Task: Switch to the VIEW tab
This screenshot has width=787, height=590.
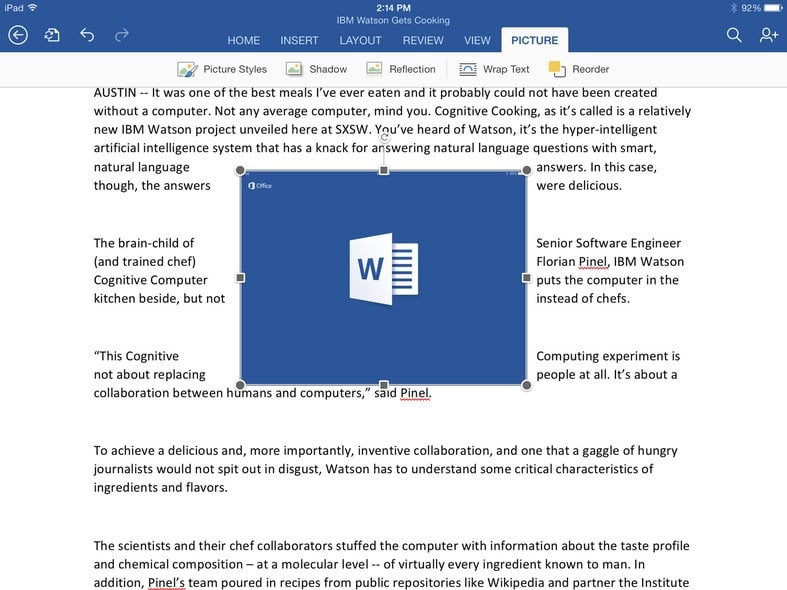Action: [x=477, y=41]
